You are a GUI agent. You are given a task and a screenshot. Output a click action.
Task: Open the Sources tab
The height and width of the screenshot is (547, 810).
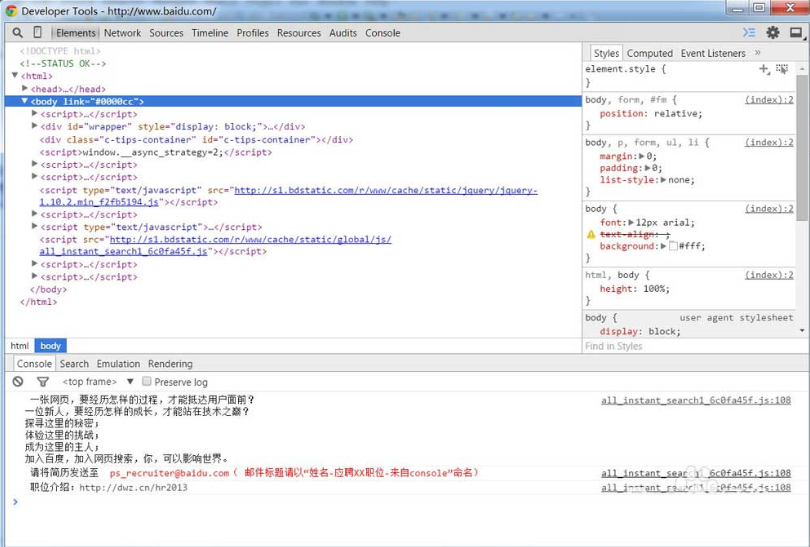[x=166, y=33]
